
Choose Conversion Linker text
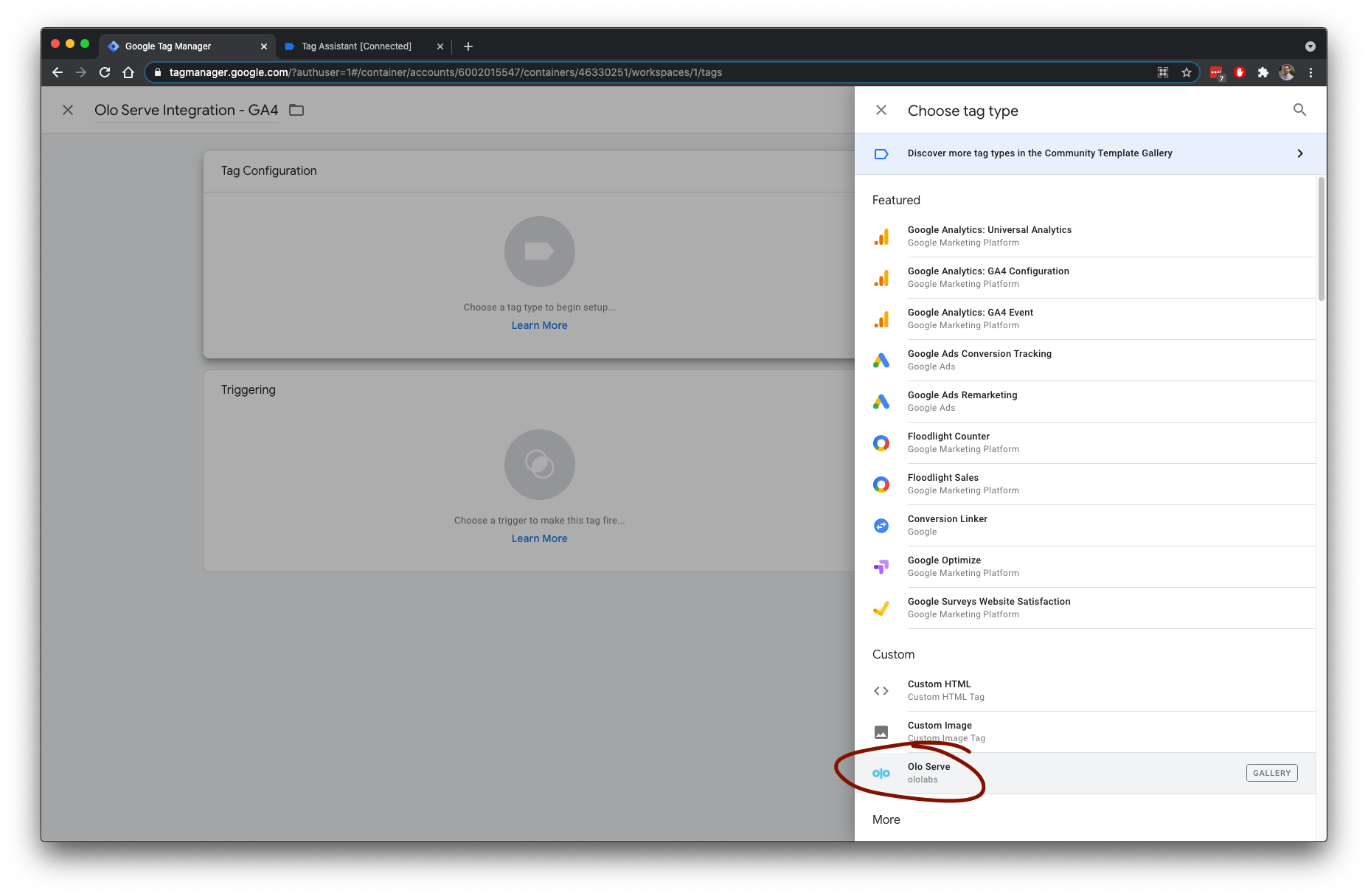[948, 519]
